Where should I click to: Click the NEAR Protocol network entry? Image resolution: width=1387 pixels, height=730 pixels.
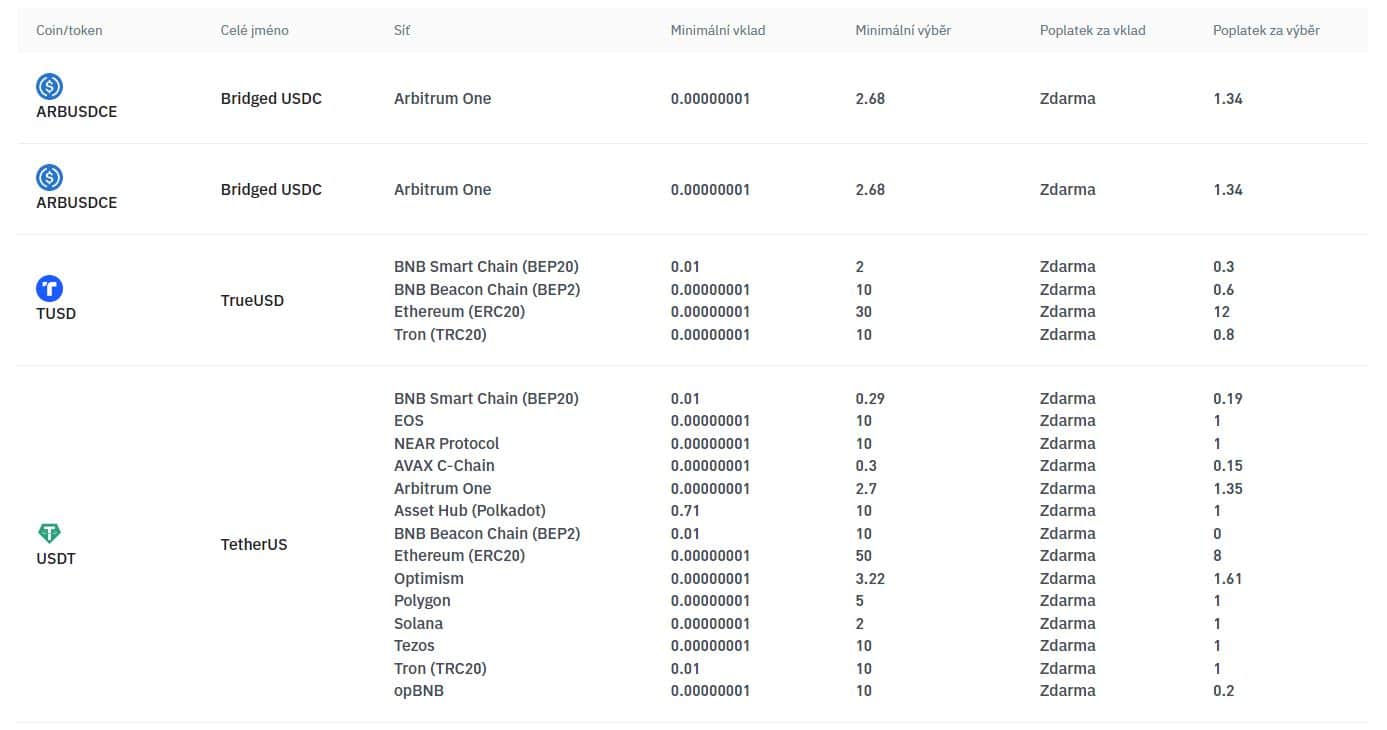(446, 443)
